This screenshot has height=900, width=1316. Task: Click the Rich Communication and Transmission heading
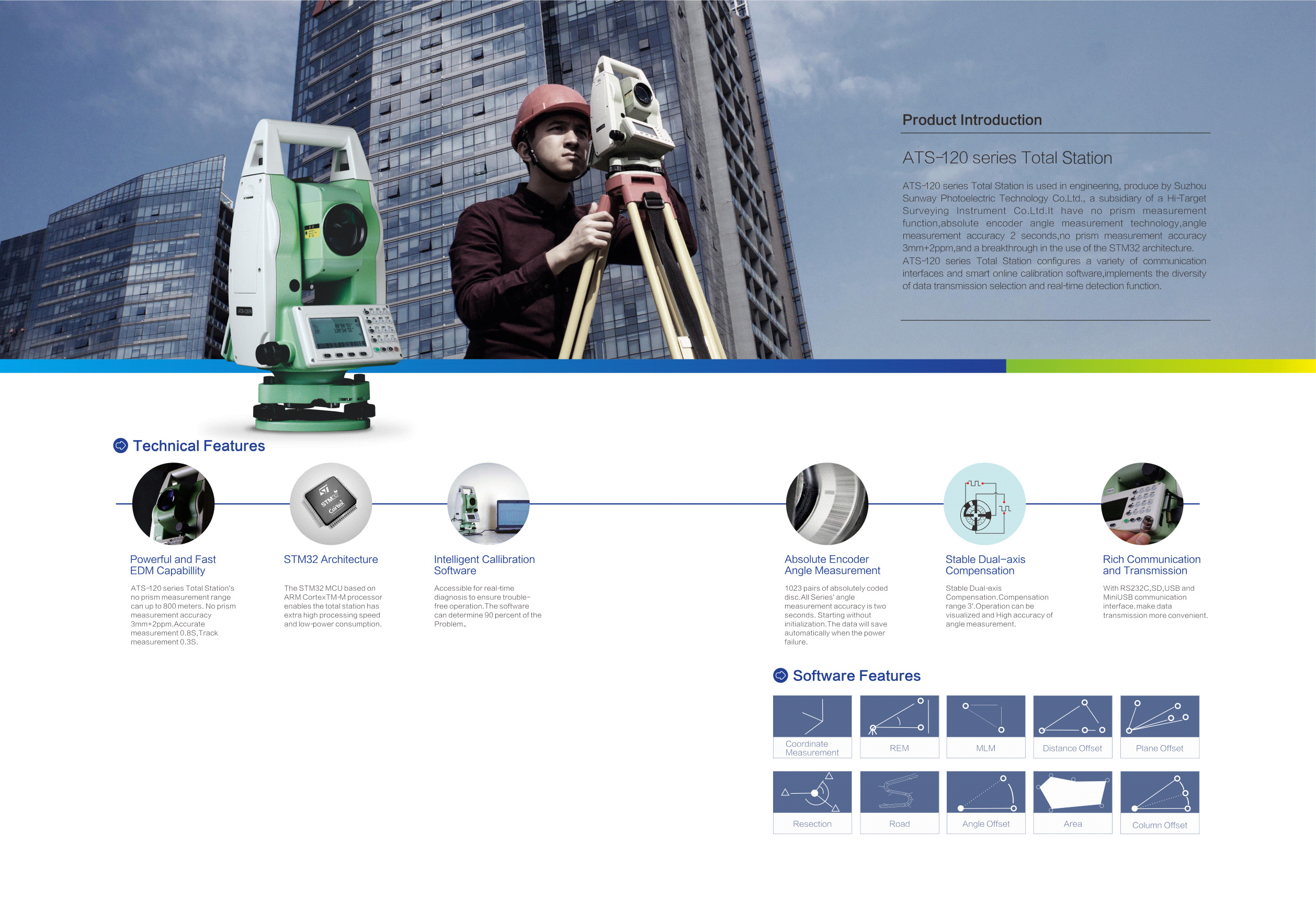(x=1151, y=565)
